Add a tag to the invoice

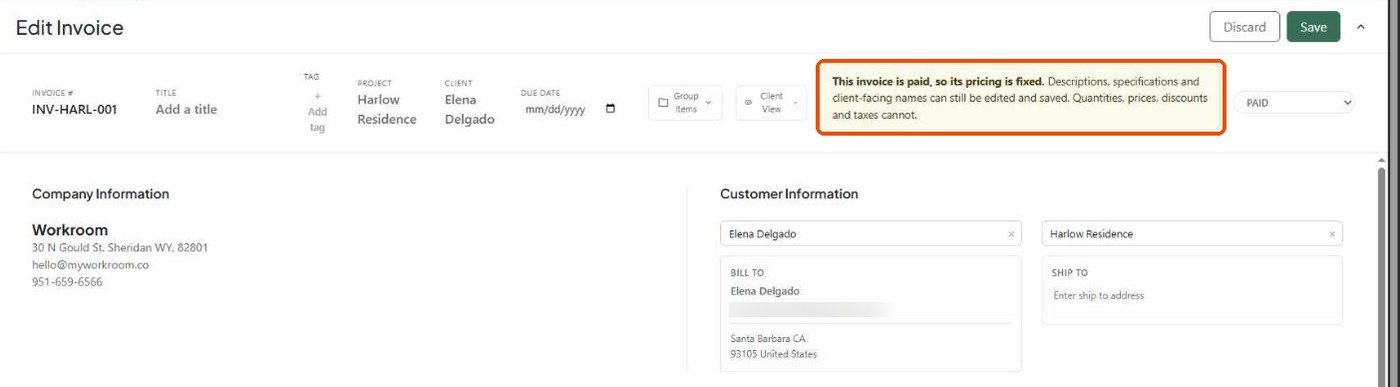pyautogui.click(x=317, y=112)
